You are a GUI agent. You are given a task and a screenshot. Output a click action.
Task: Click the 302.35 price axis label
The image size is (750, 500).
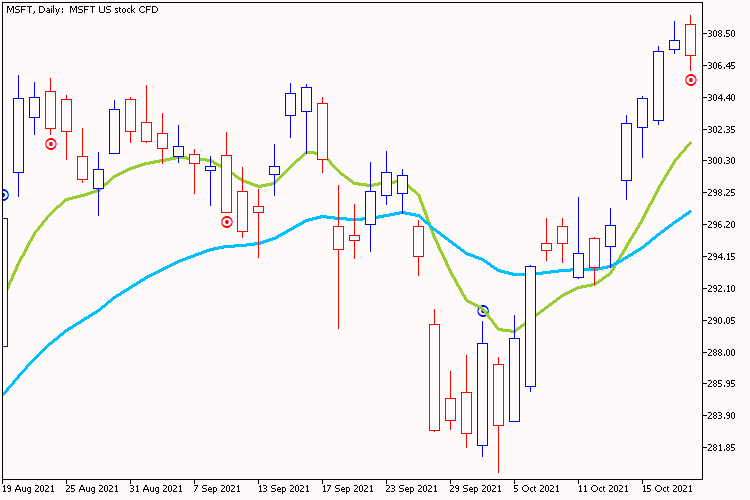pos(721,130)
